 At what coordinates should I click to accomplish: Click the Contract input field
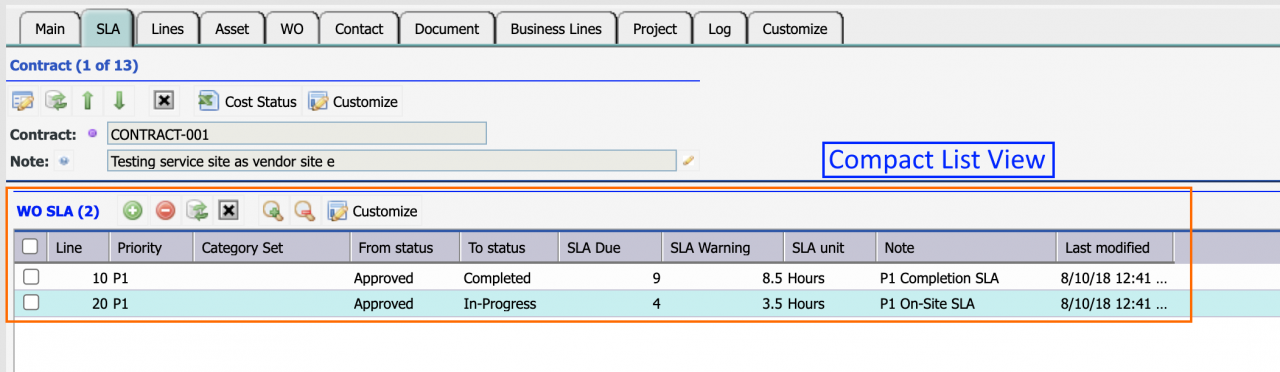pos(296,134)
